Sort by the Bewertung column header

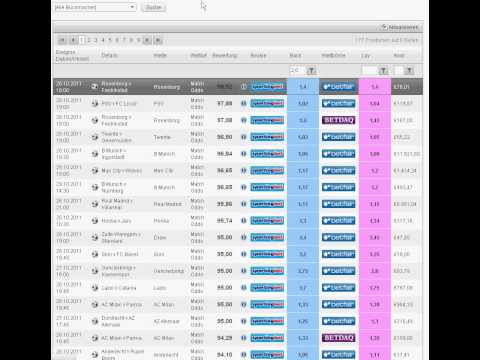pos(225,55)
